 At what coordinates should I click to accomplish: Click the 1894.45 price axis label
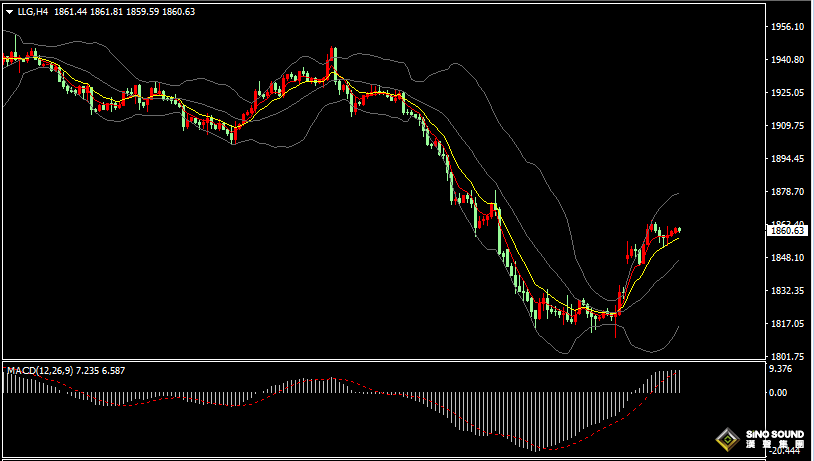(787, 159)
